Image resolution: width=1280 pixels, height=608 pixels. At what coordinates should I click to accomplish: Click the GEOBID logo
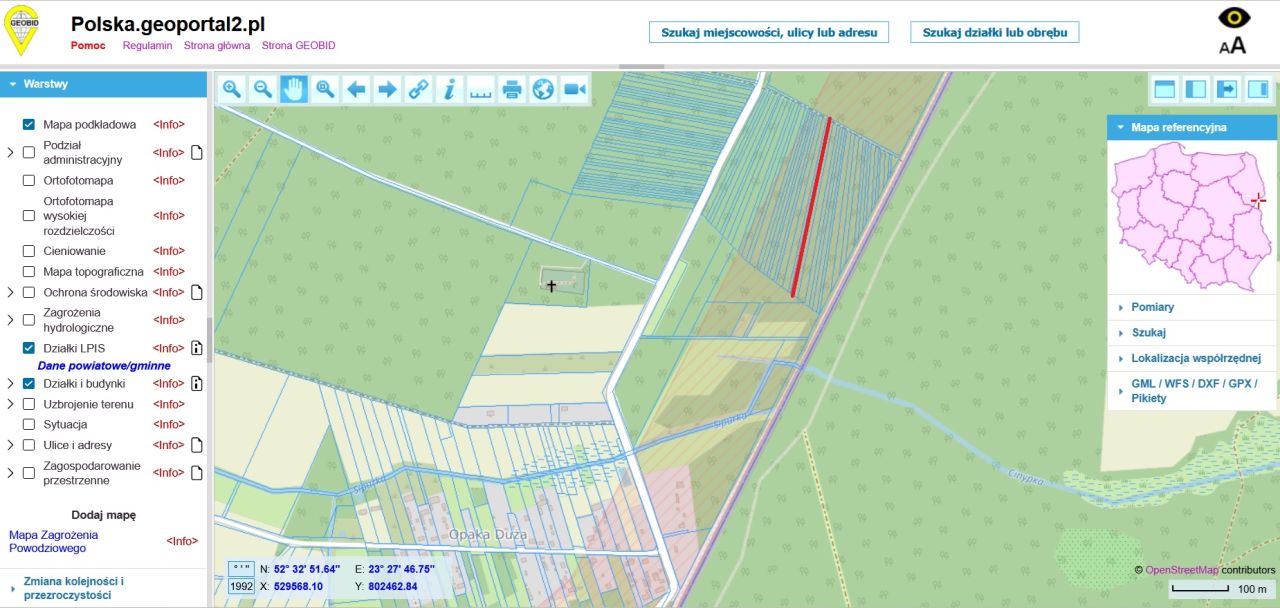21,30
